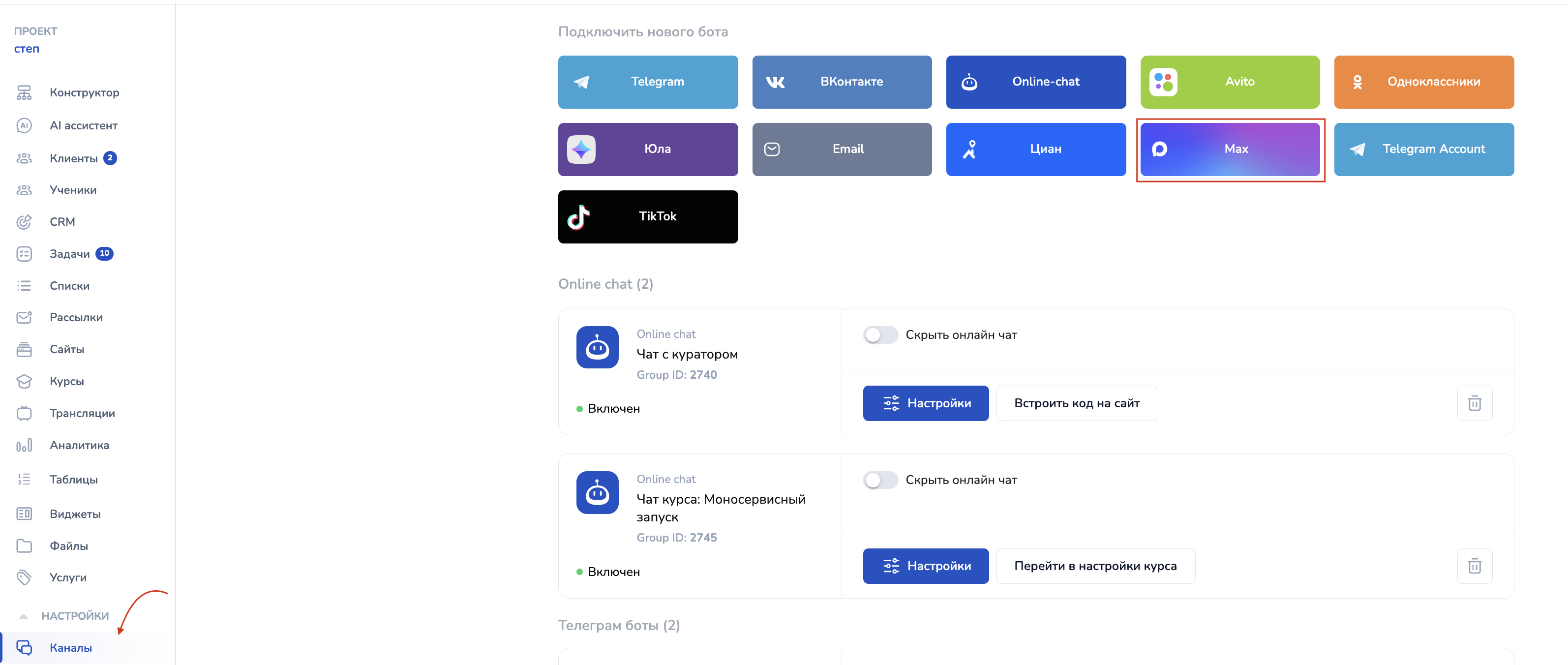The height and width of the screenshot is (665, 1568).
Task: Click project name степ link
Action: tap(27, 49)
